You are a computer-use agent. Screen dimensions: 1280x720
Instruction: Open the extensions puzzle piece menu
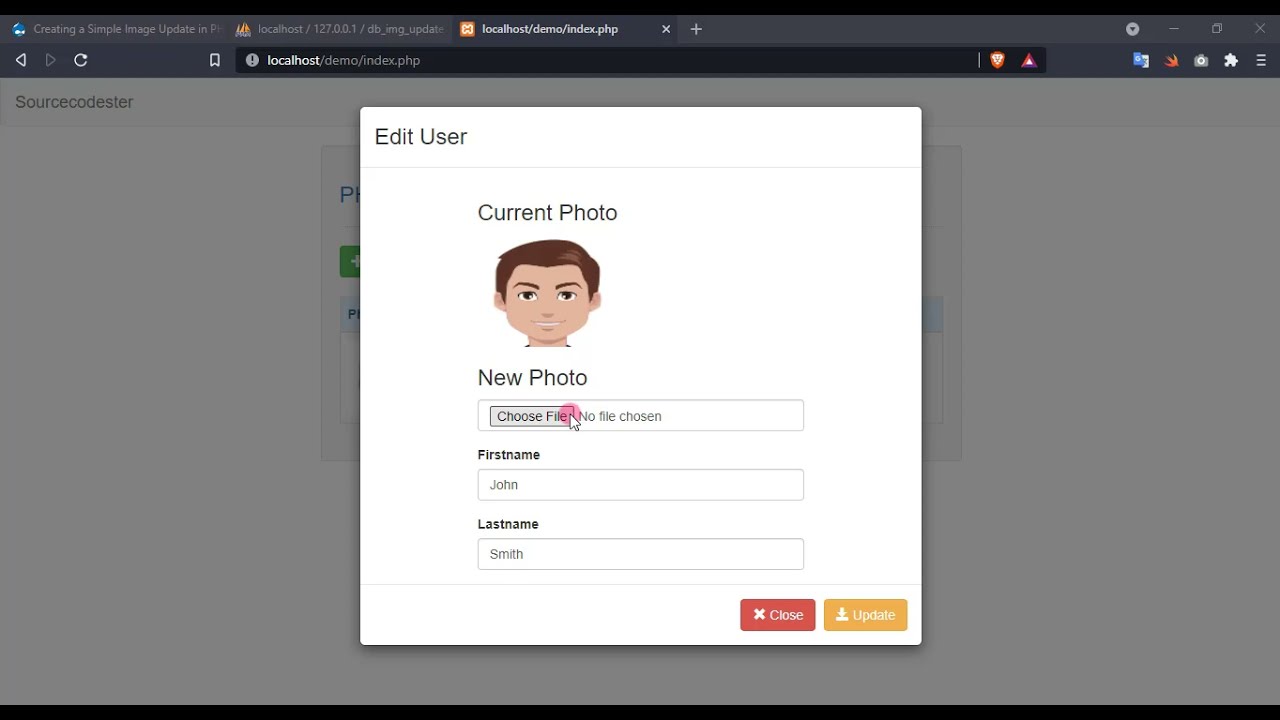(x=1231, y=60)
